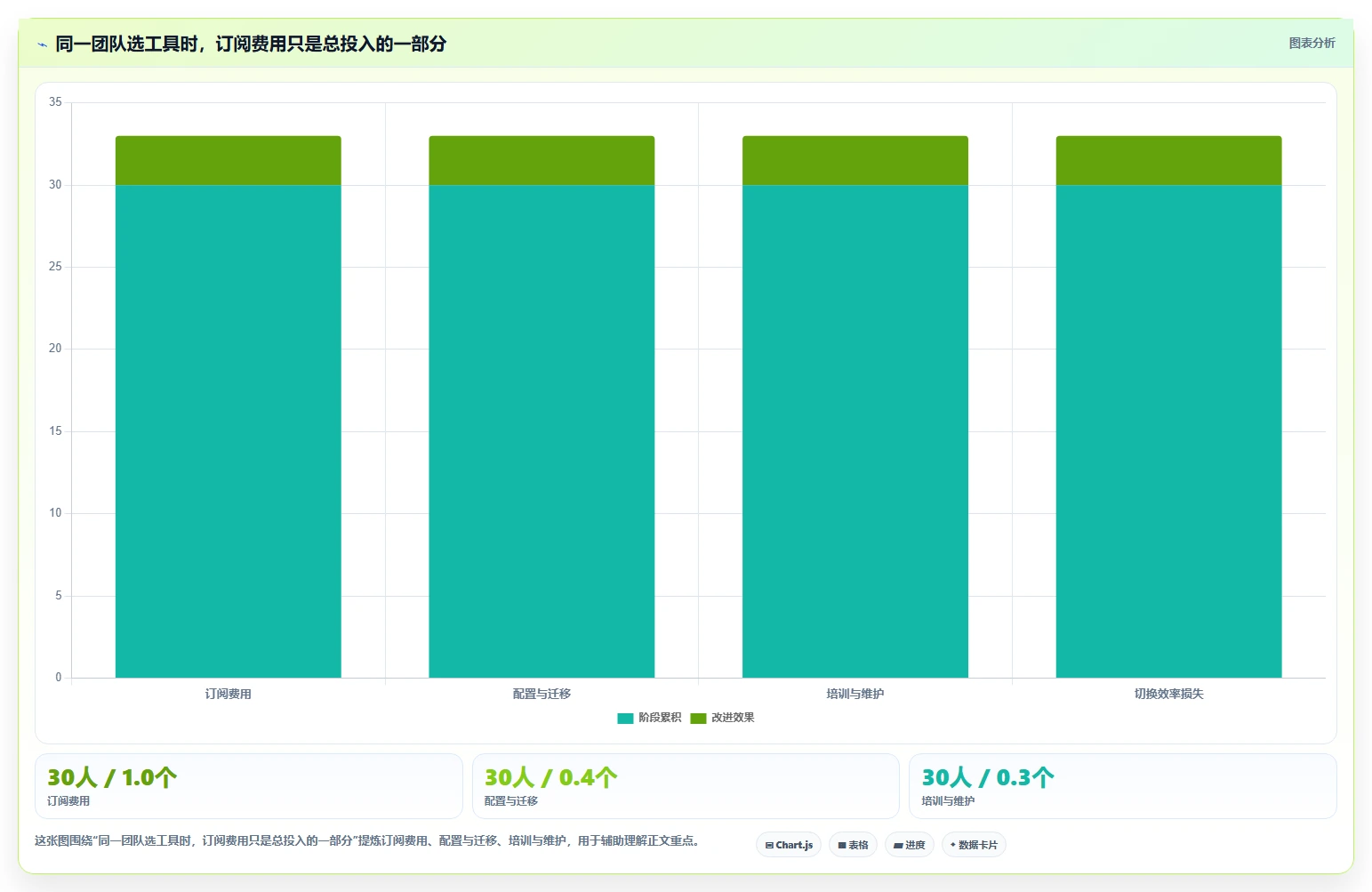Click the teal bar for 培训与维护
The width and height of the screenshot is (1372, 892).
pos(855,431)
